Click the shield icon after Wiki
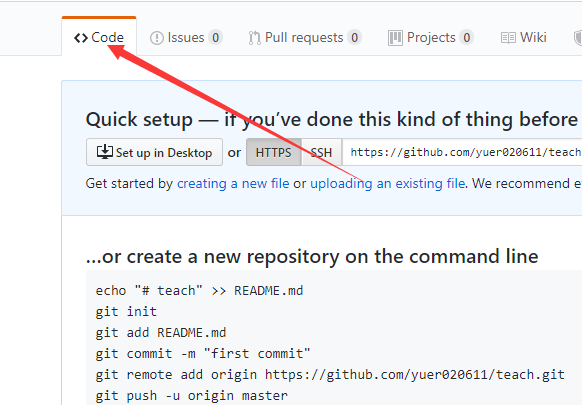 coord(578,38)
